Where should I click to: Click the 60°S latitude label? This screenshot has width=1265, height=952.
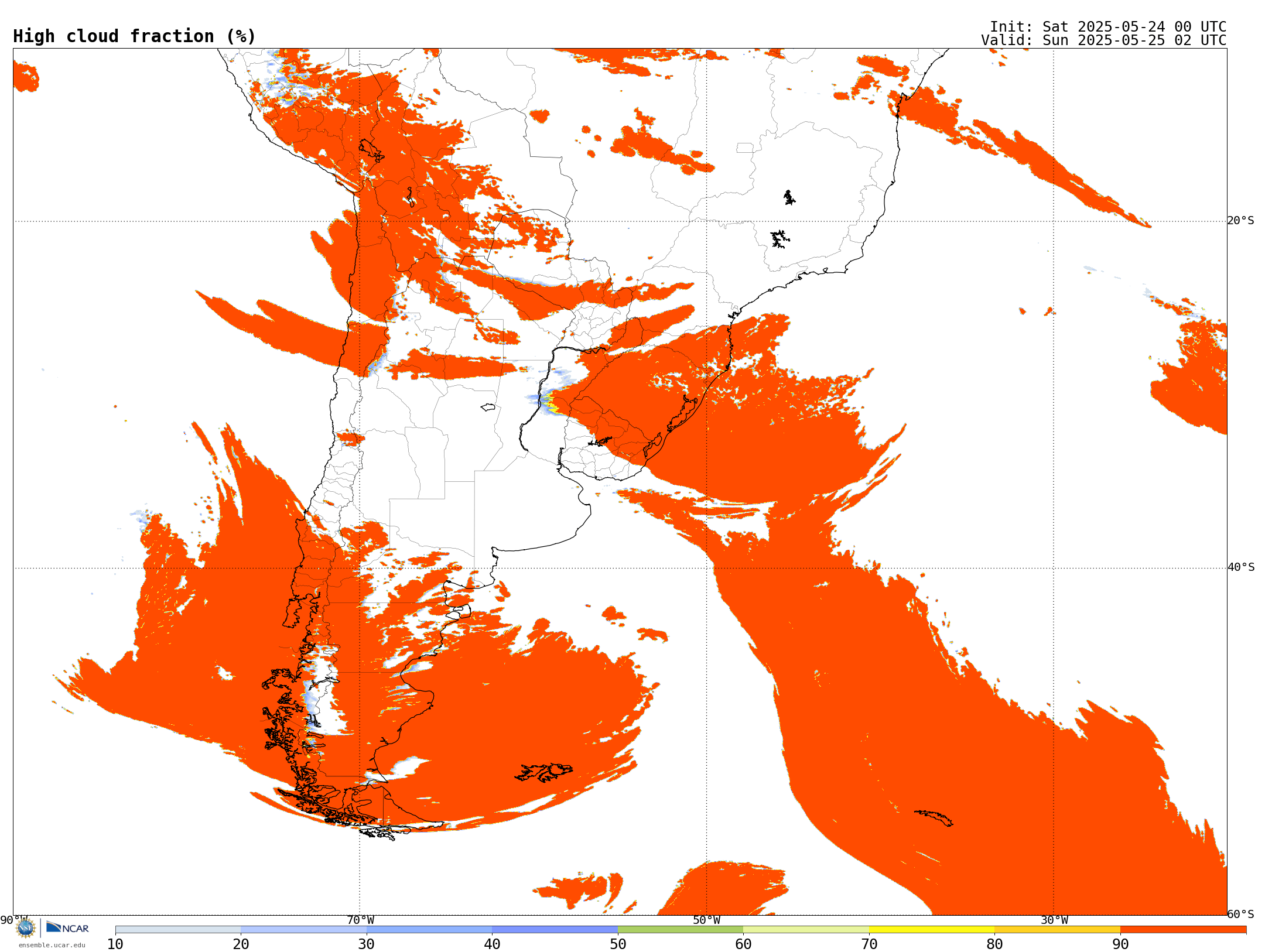[x=1240, y=914]
